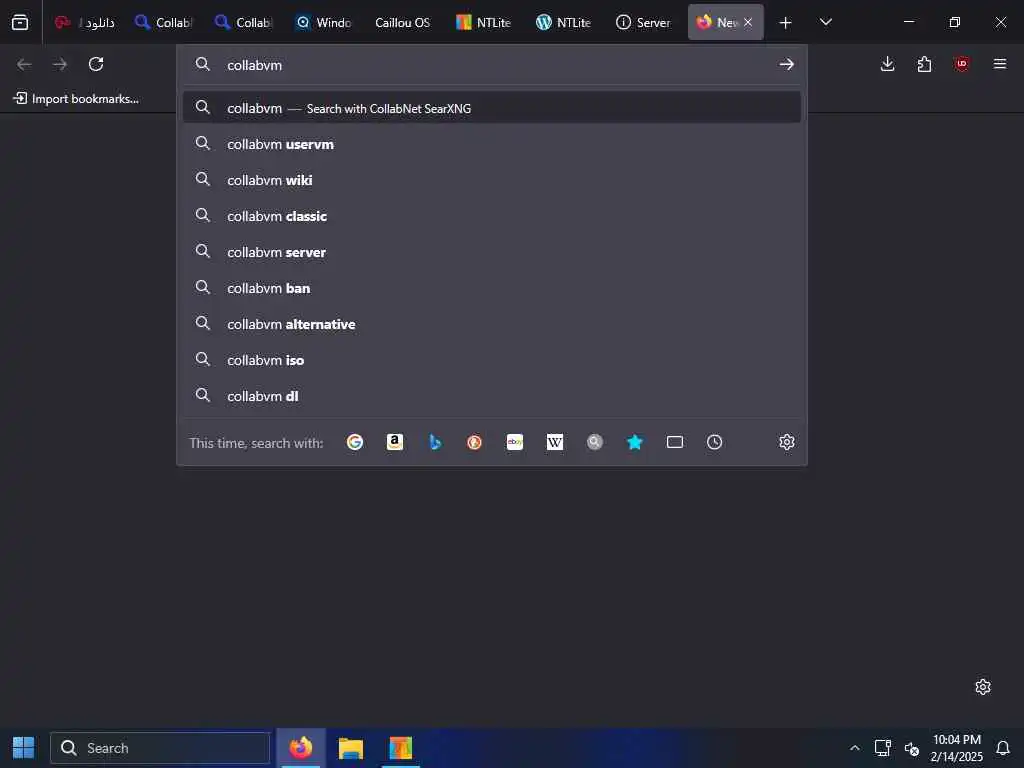Open the notification bell in taskbar
The image size is (1024, 768).
click(1002, 748)
